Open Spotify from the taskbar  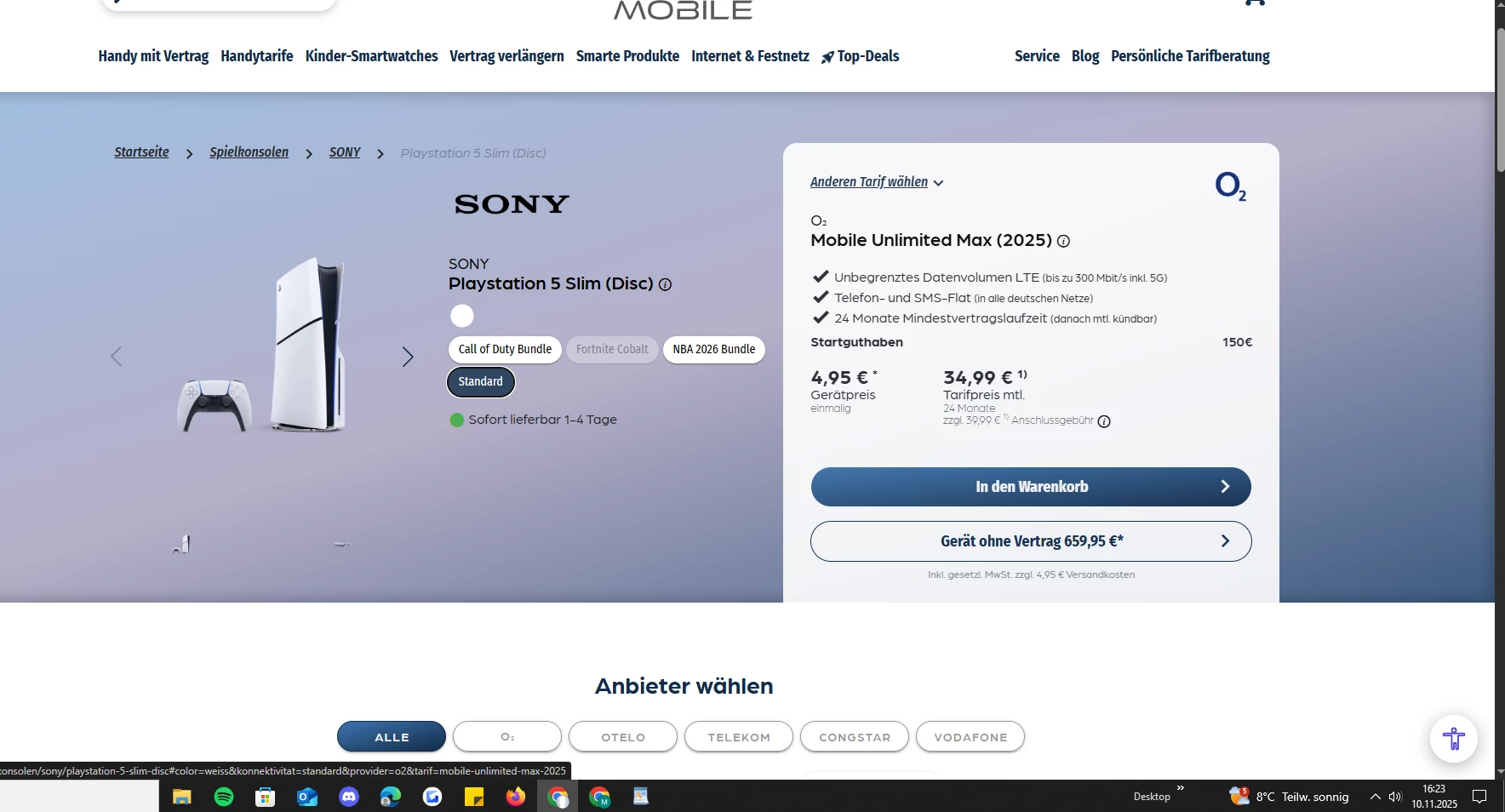click(x=224, y=797)
